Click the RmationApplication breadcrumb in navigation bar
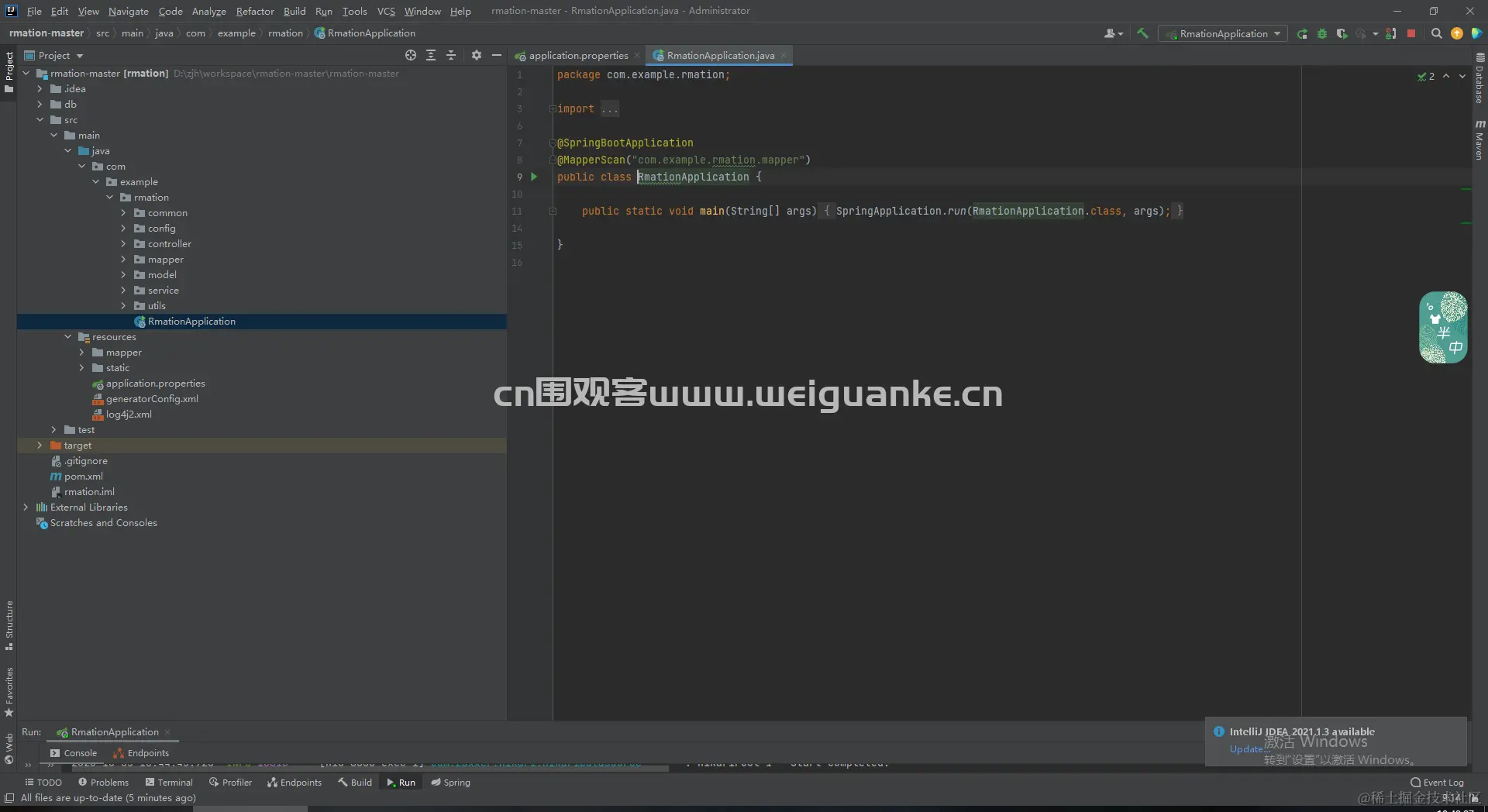 click(365, 33)
